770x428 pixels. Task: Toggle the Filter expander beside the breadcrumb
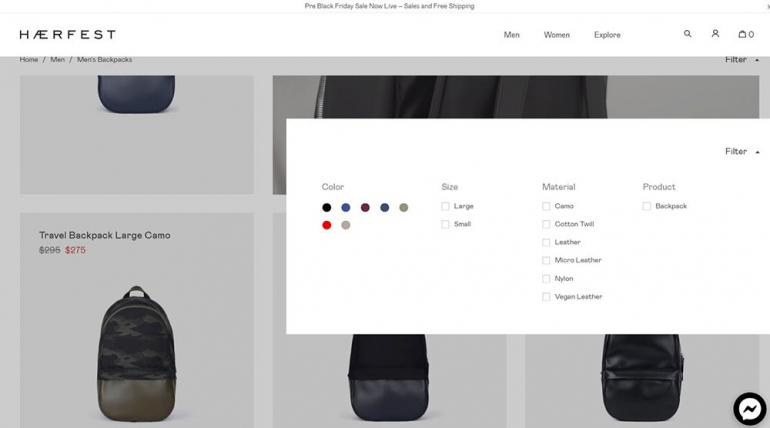(x=742, y=60)
